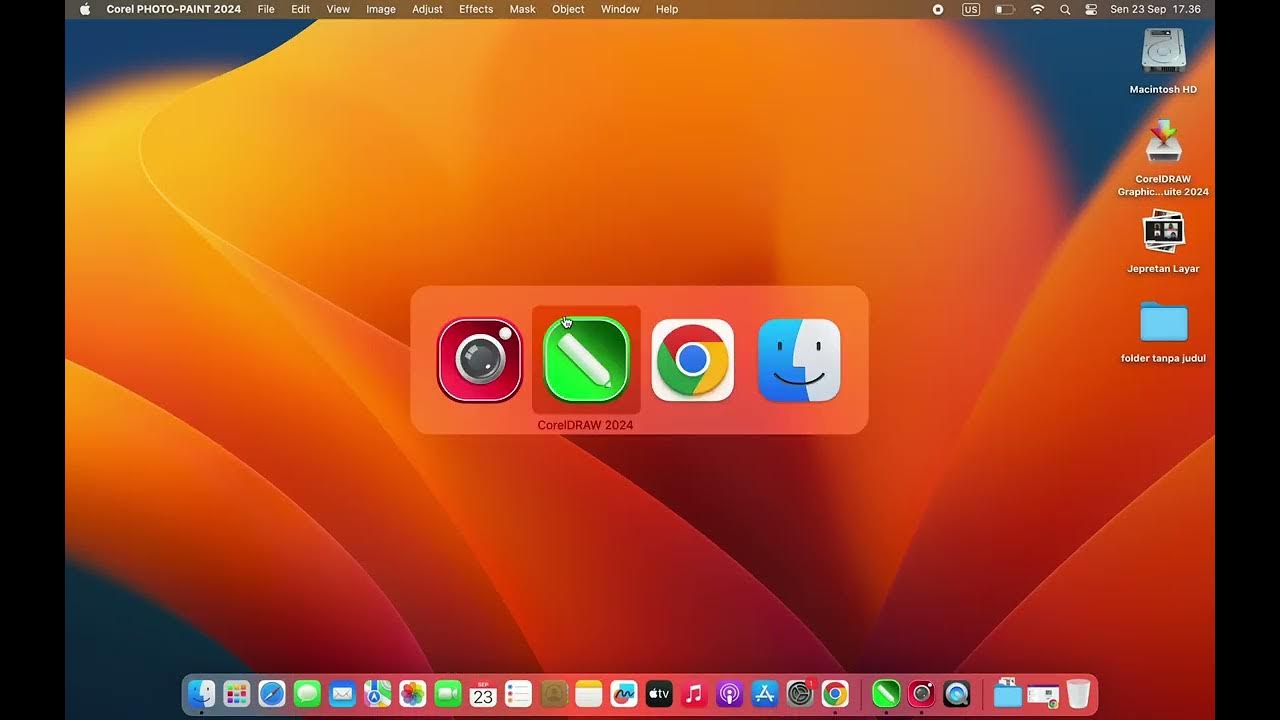Open the Object menu
1280x720 pixels.
(568, 9)
